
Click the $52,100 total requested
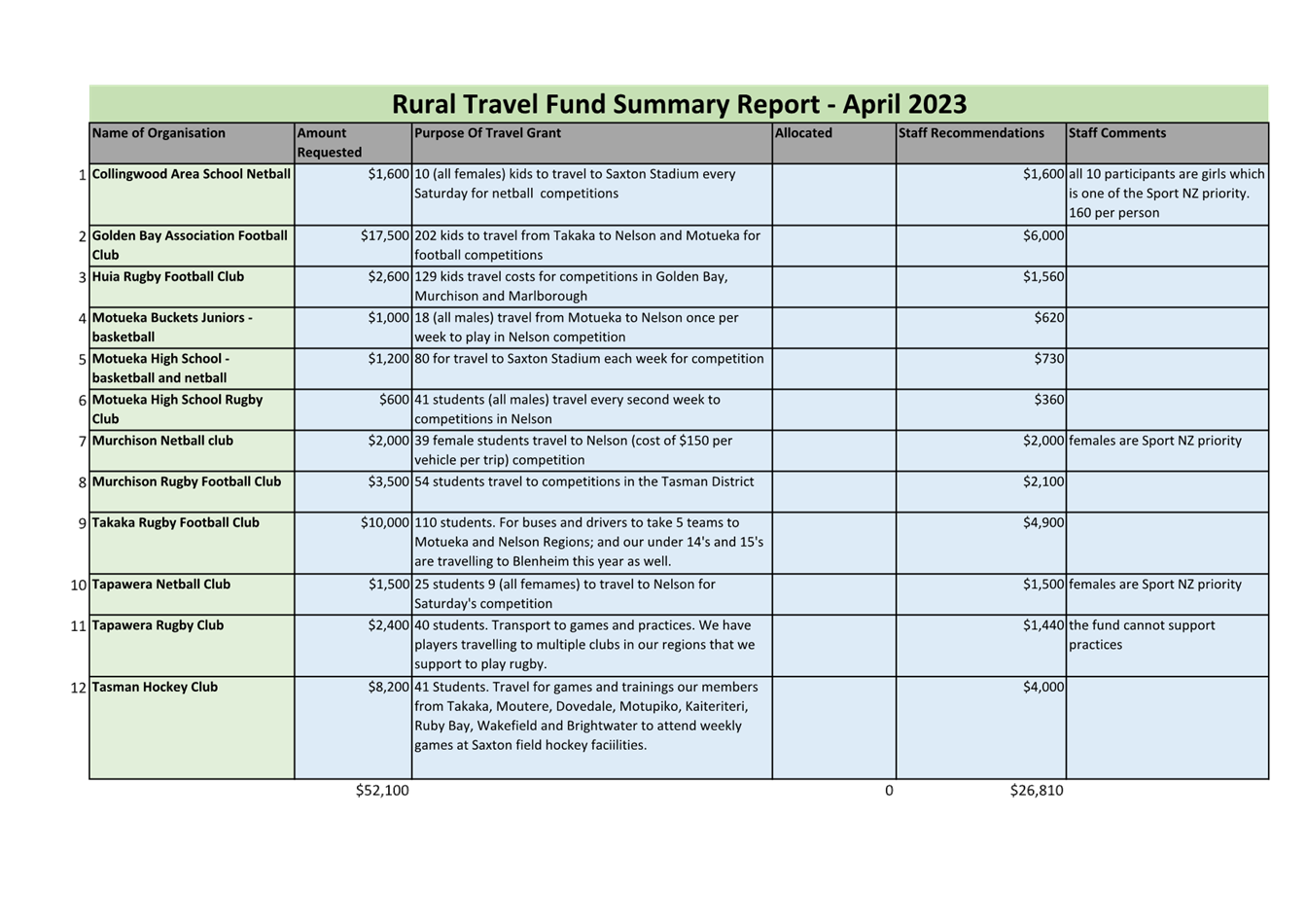click(x=382, y=791)
